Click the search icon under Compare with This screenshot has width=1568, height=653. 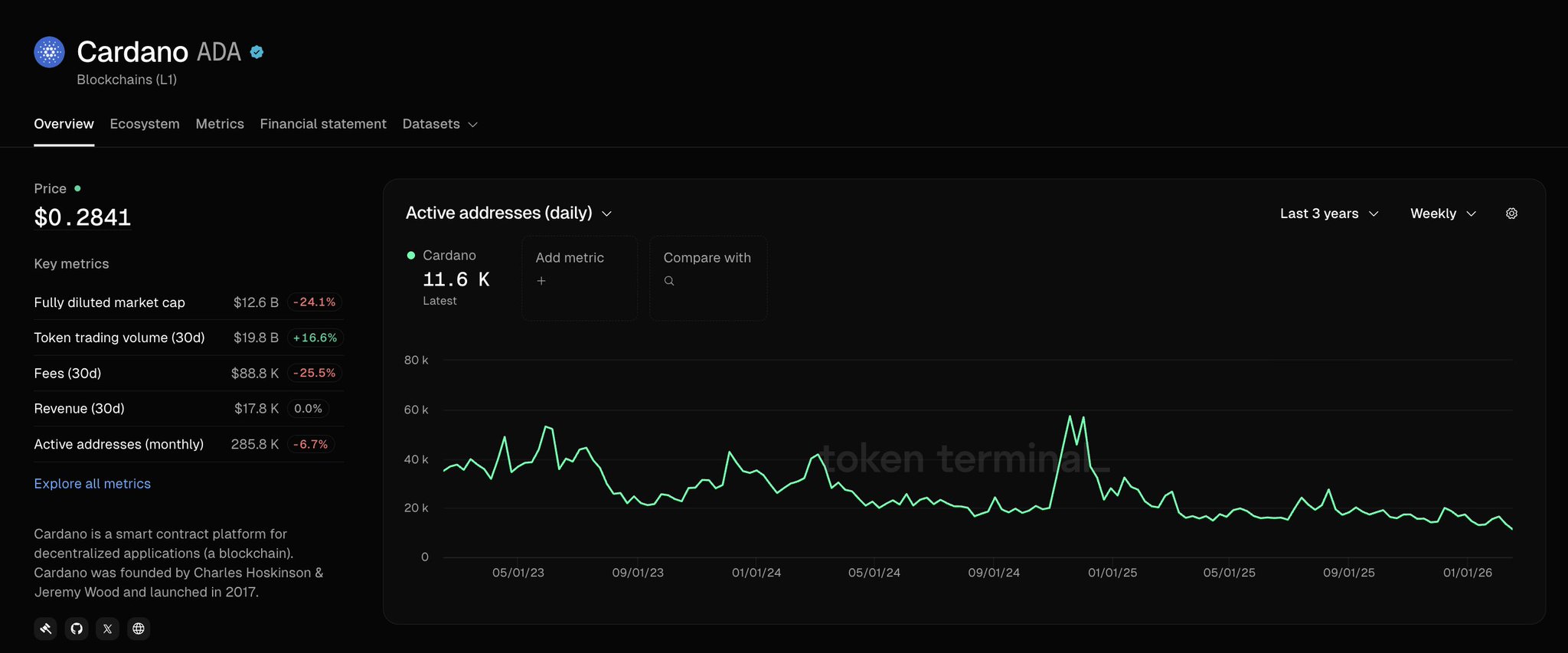669,281
